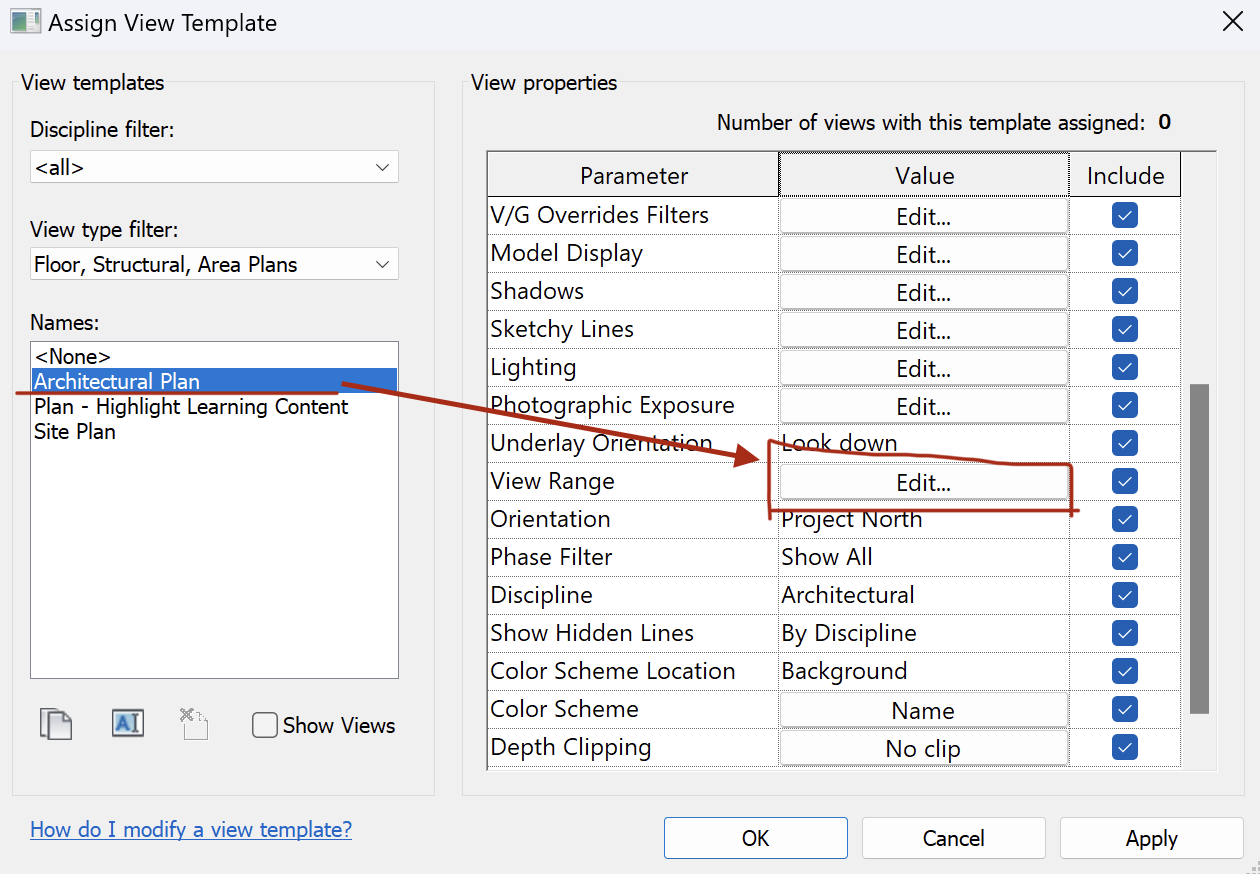Screen dimensions: 1260x874
Task: Open the modify view template help link
Action: (191, 830)
